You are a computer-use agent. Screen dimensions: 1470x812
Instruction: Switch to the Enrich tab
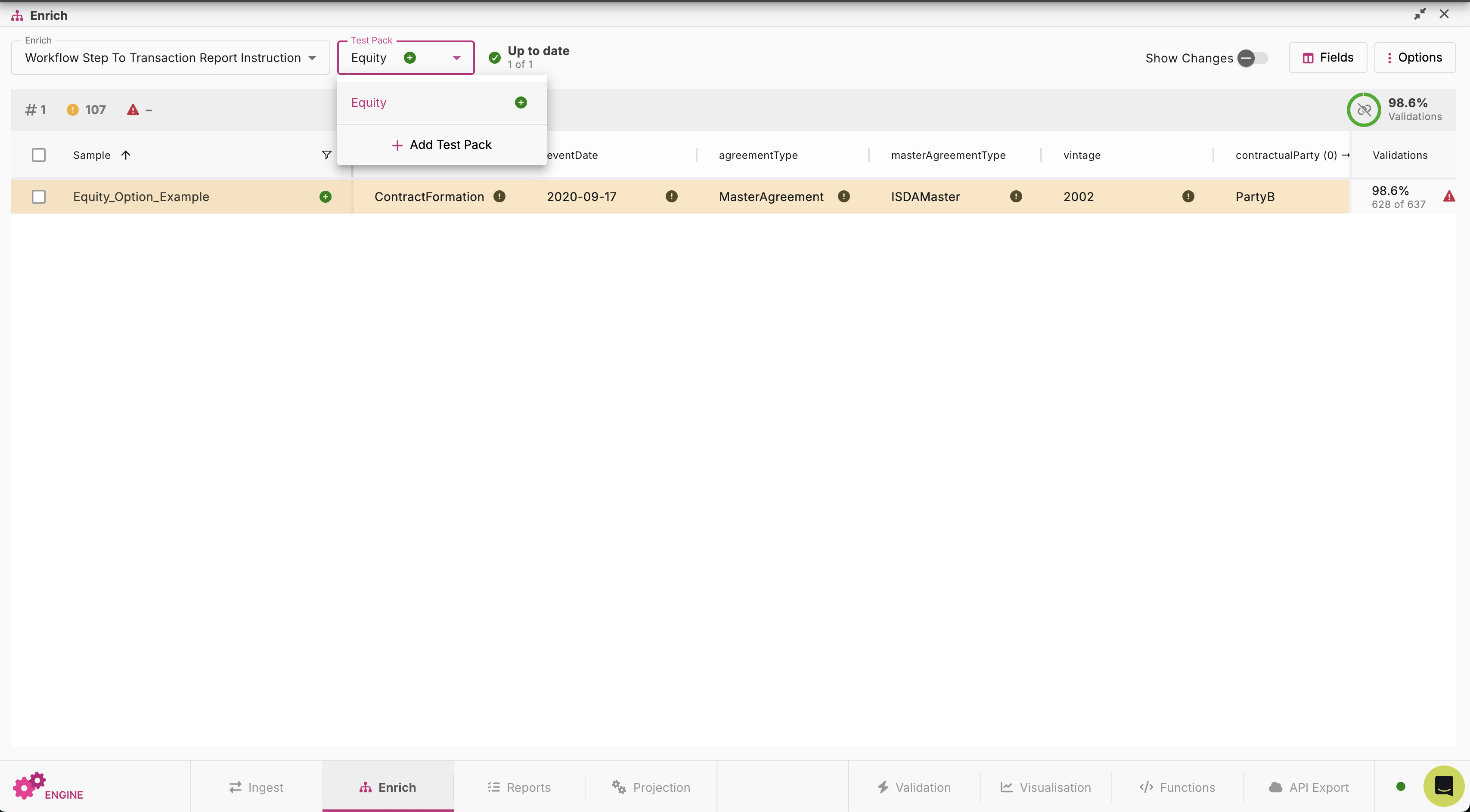click(388, 787)
